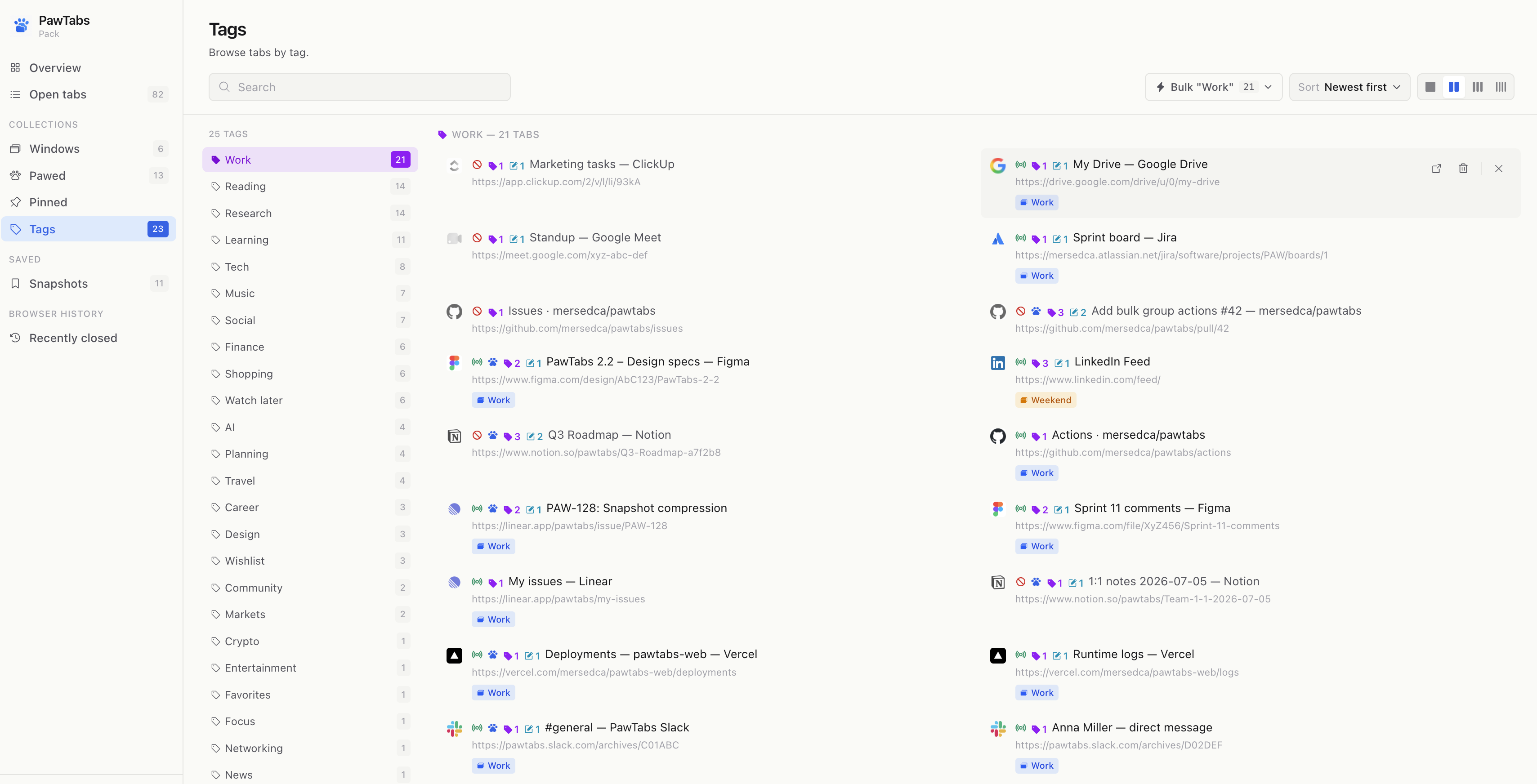
Task: Focus the Search tabs field
Action: (360, 87)
